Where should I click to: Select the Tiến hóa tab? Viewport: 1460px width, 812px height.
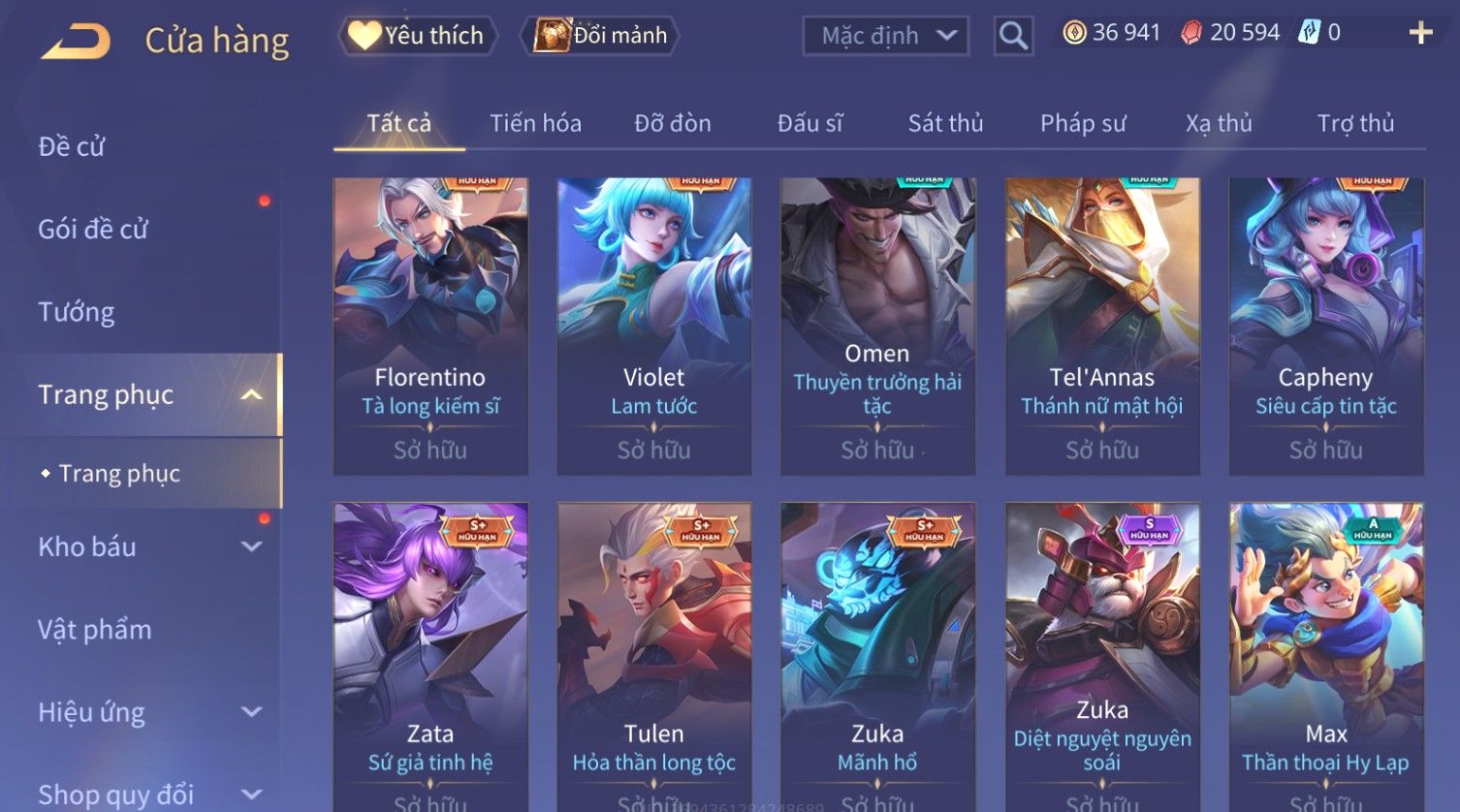535,123
